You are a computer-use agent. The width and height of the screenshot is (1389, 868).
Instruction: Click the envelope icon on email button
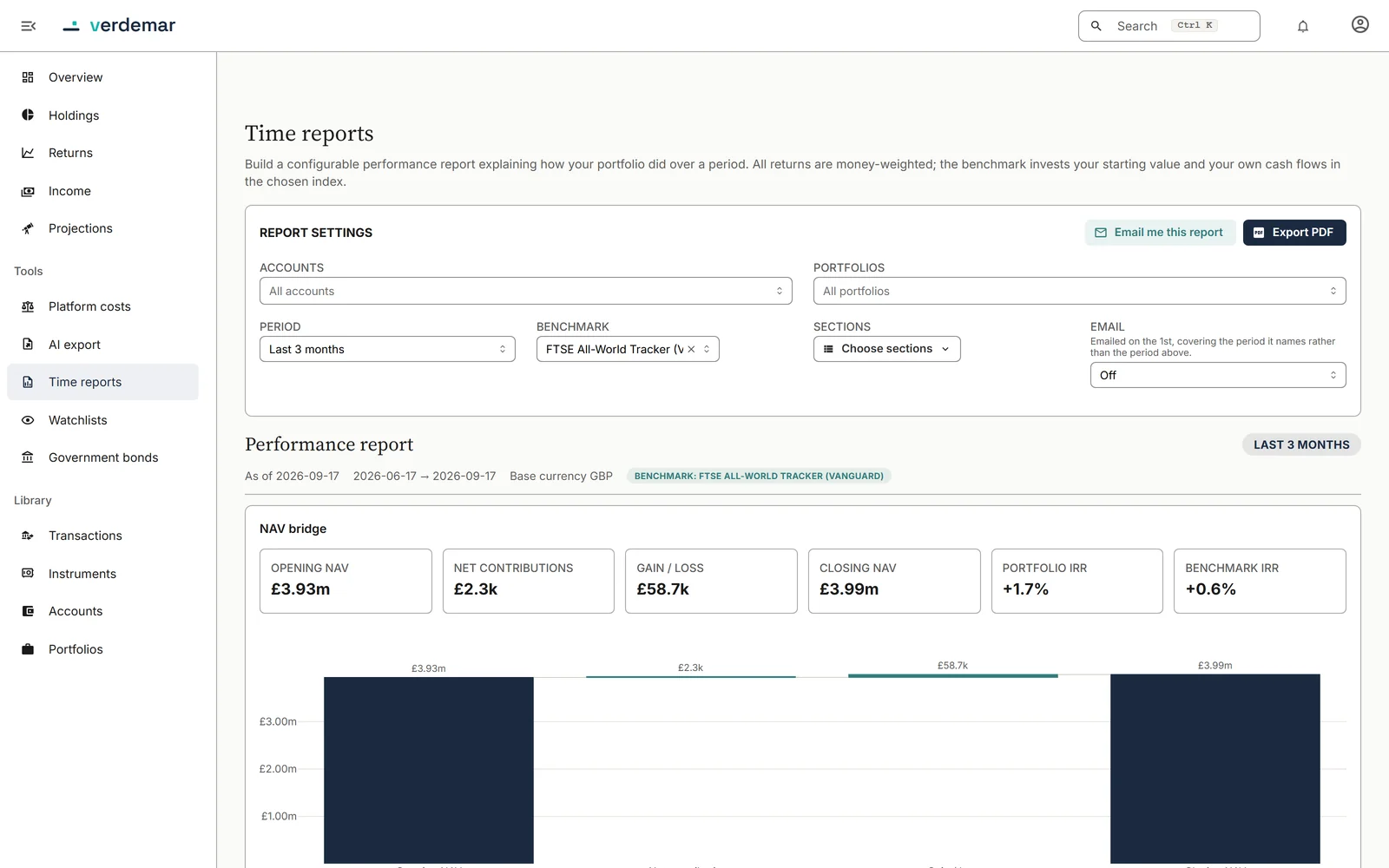pyautogui.click(x=1101, y=233)
